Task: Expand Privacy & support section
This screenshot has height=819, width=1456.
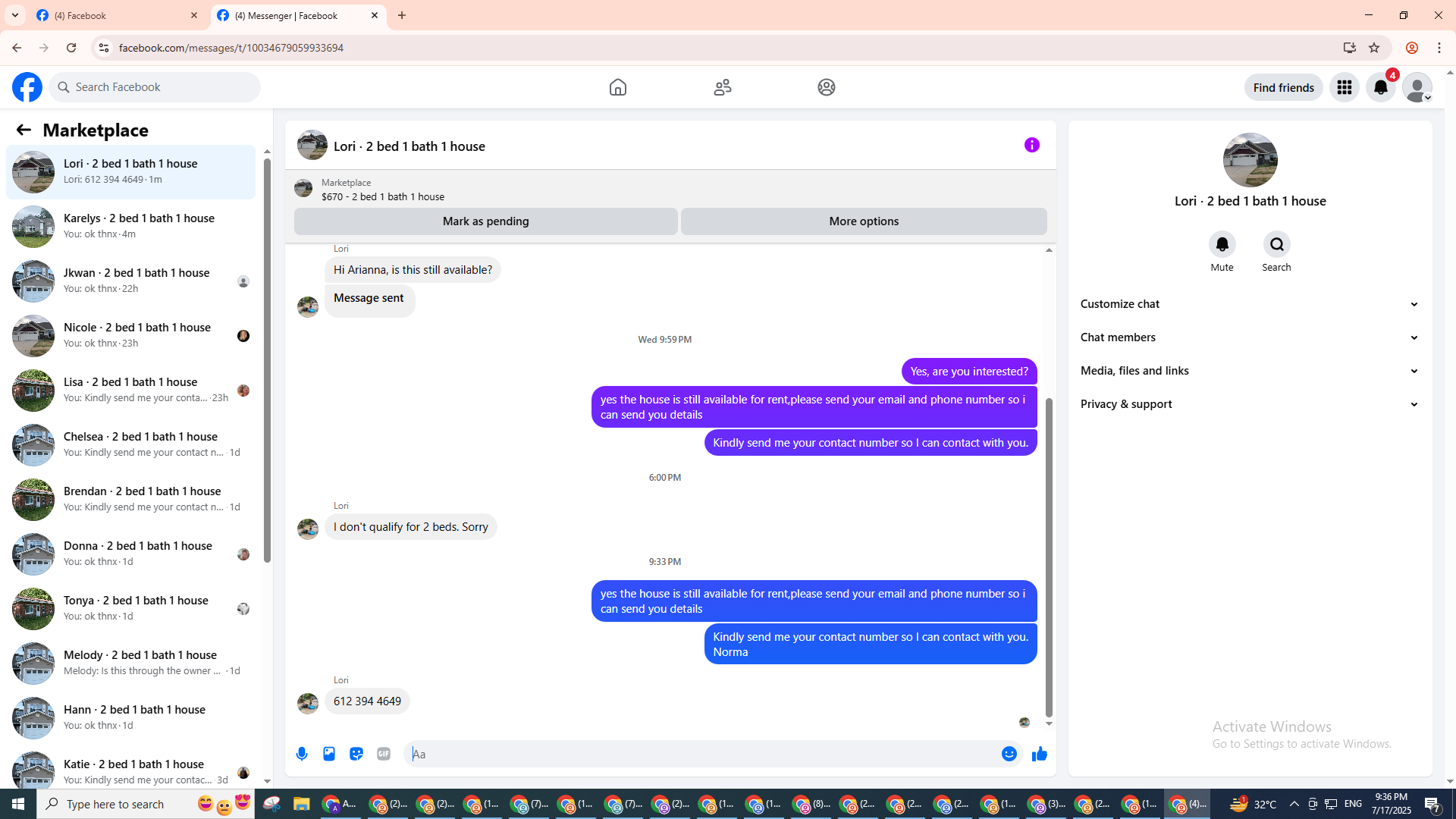Action: [1250, 404]
